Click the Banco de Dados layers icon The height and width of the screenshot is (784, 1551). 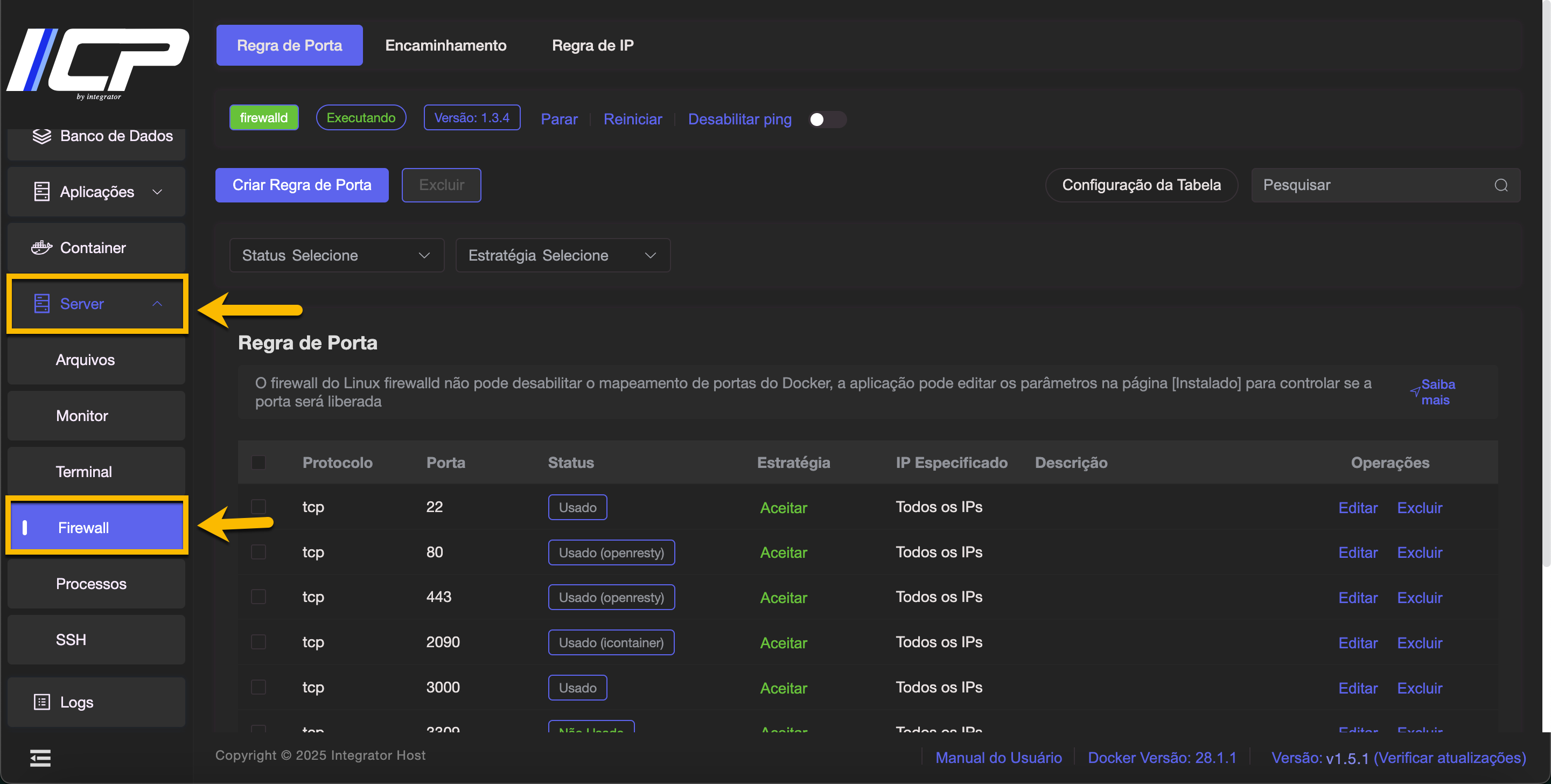point(41,136)
